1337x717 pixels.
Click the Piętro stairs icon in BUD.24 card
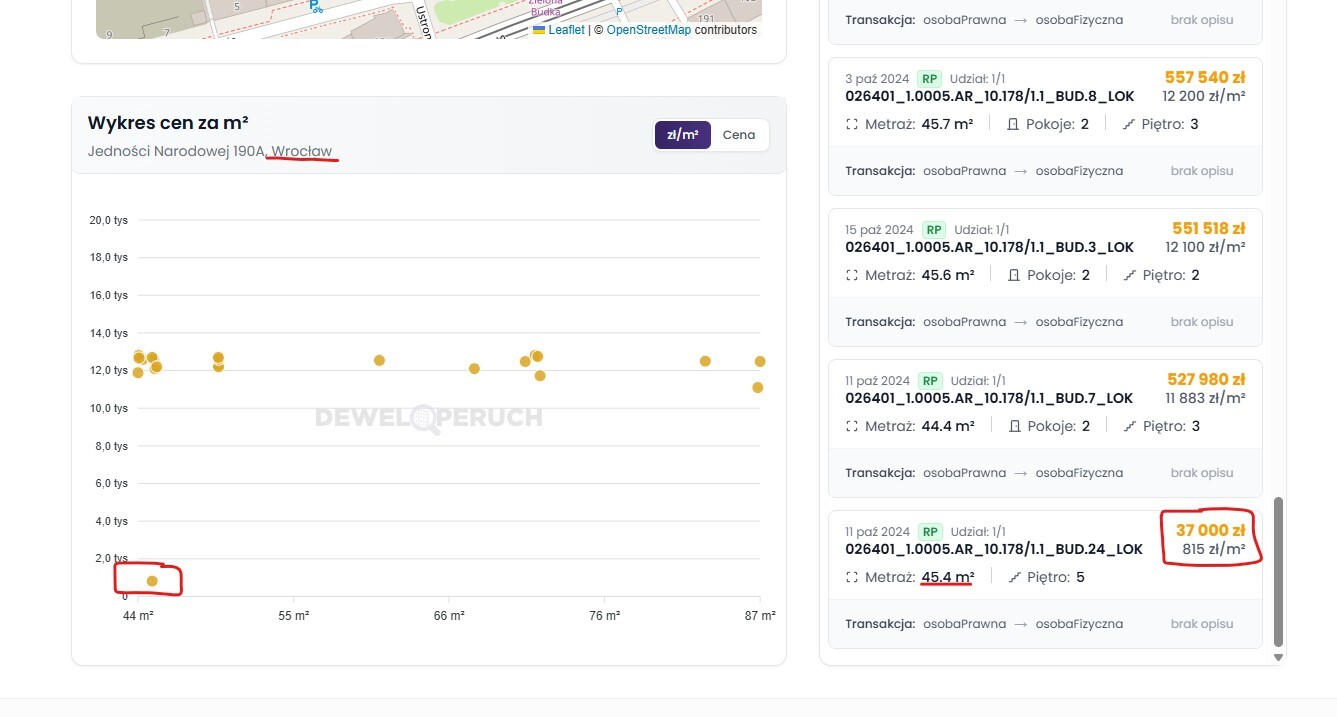[1016, 577]
